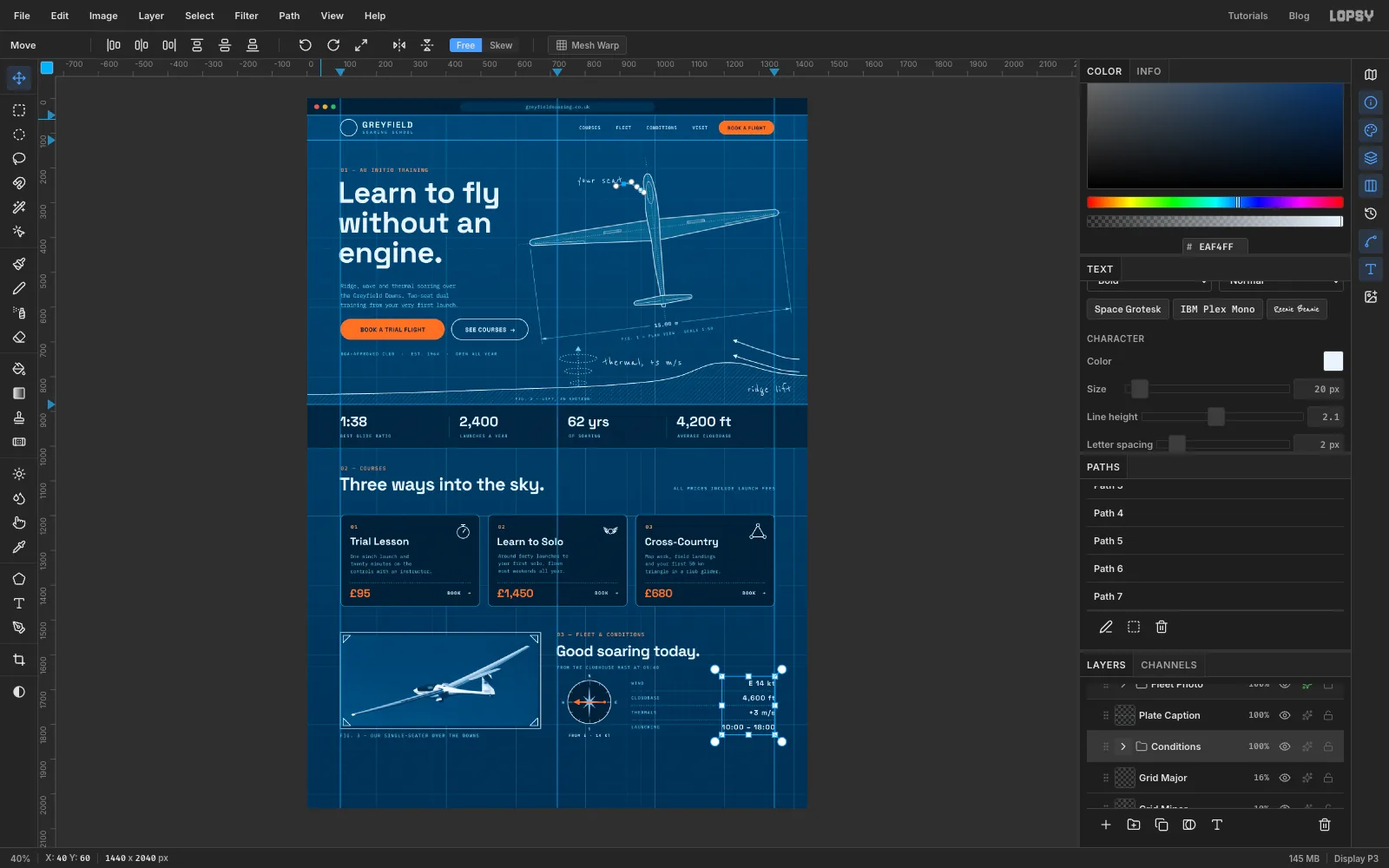Lock the Plate Caption layer
1389x868 pixels.
point(1328,715)
